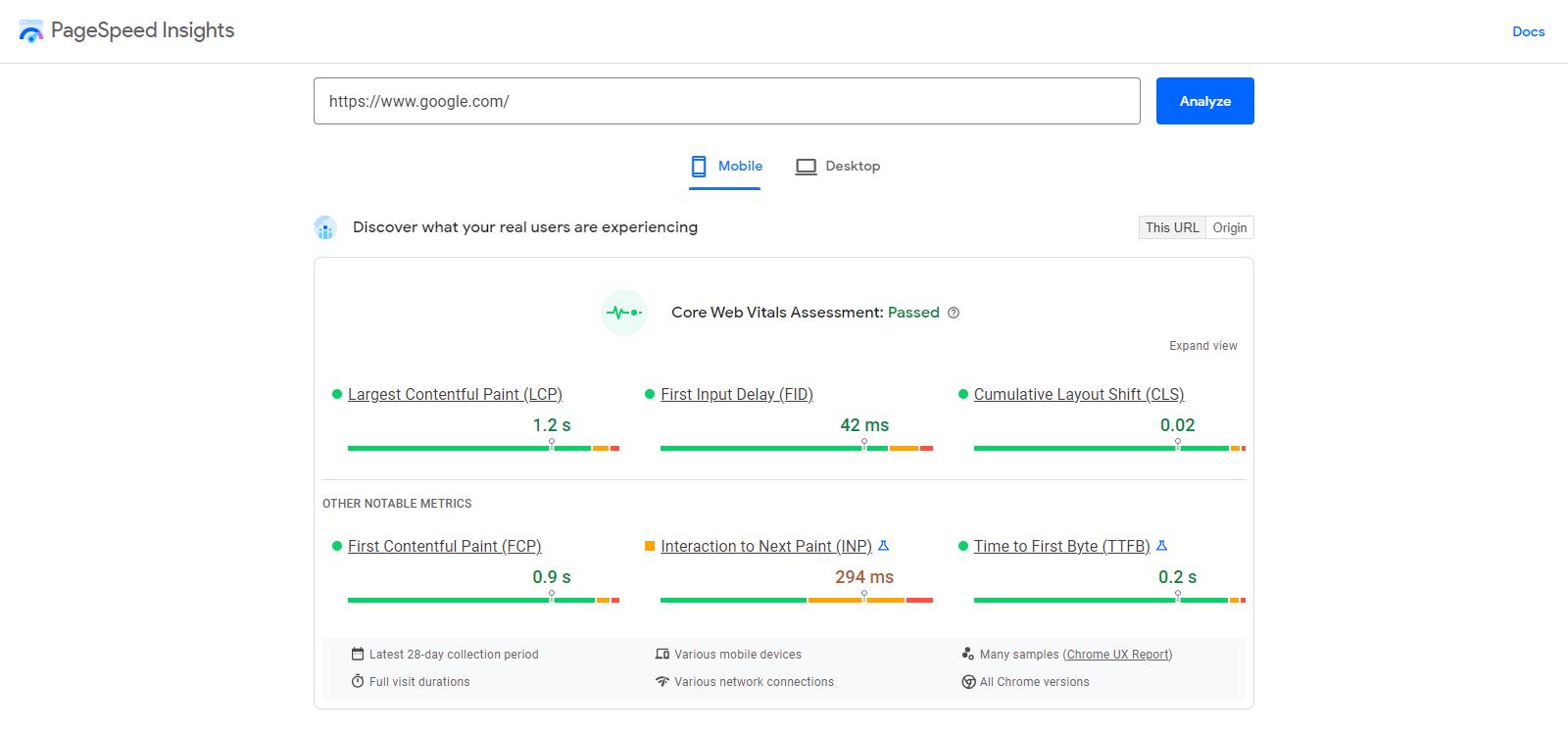
Task: Click All Chrome versions text
Action: pos(1035,682)
